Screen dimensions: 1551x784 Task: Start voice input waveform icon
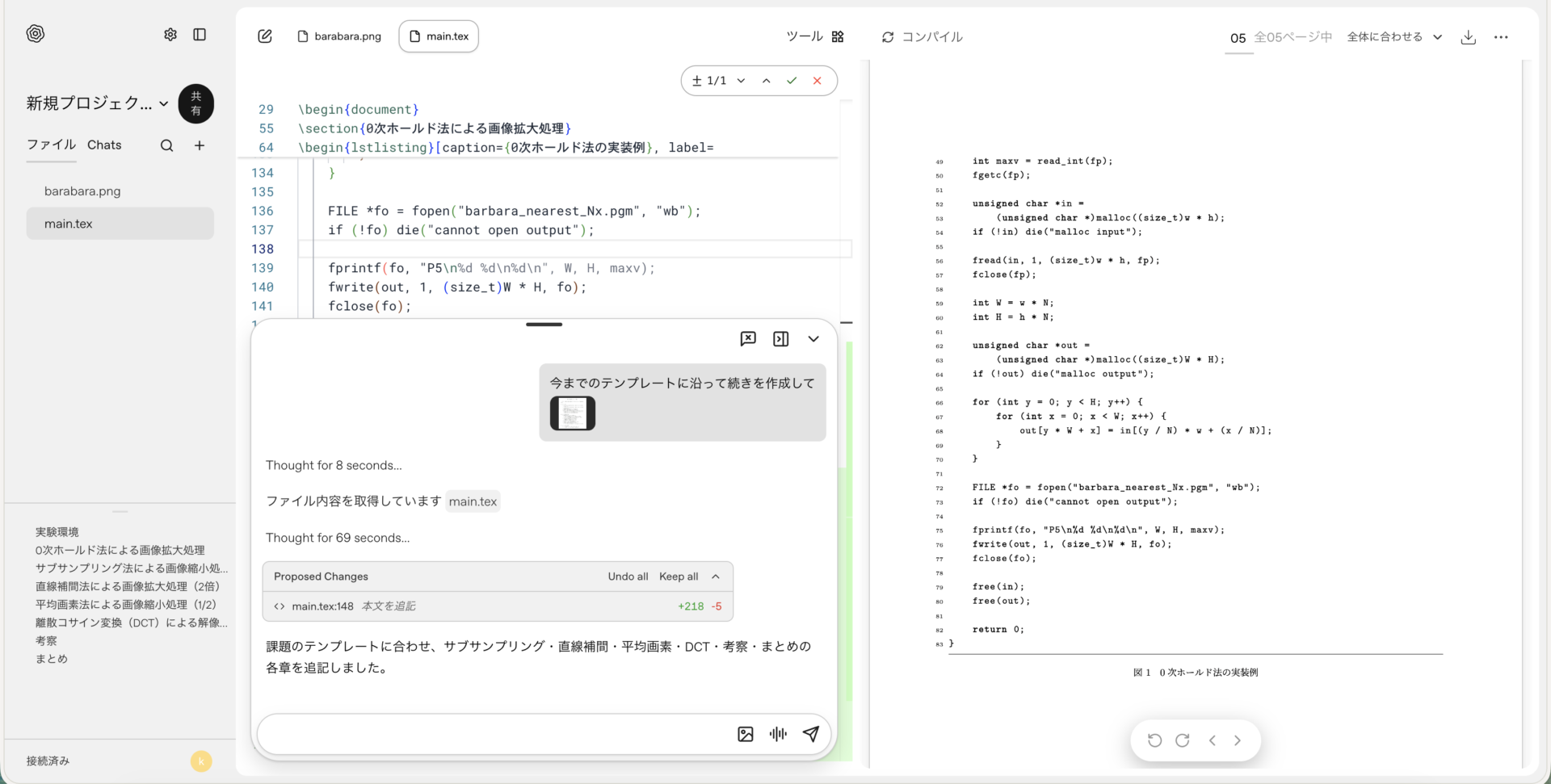pos(778,734)
